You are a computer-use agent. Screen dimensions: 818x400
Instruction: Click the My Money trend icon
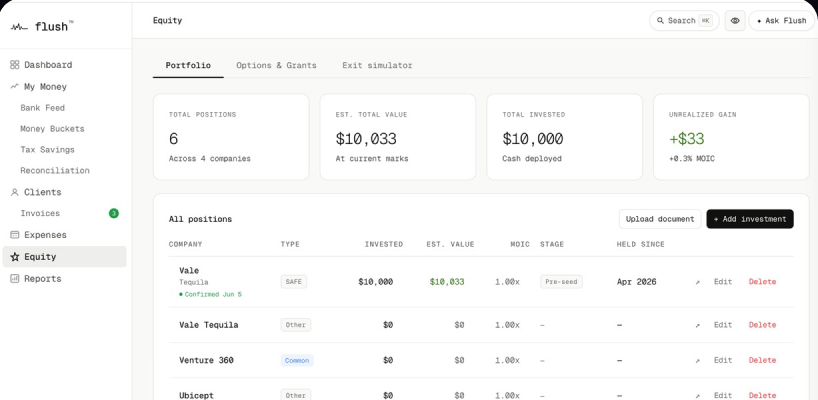coord(15,86)
